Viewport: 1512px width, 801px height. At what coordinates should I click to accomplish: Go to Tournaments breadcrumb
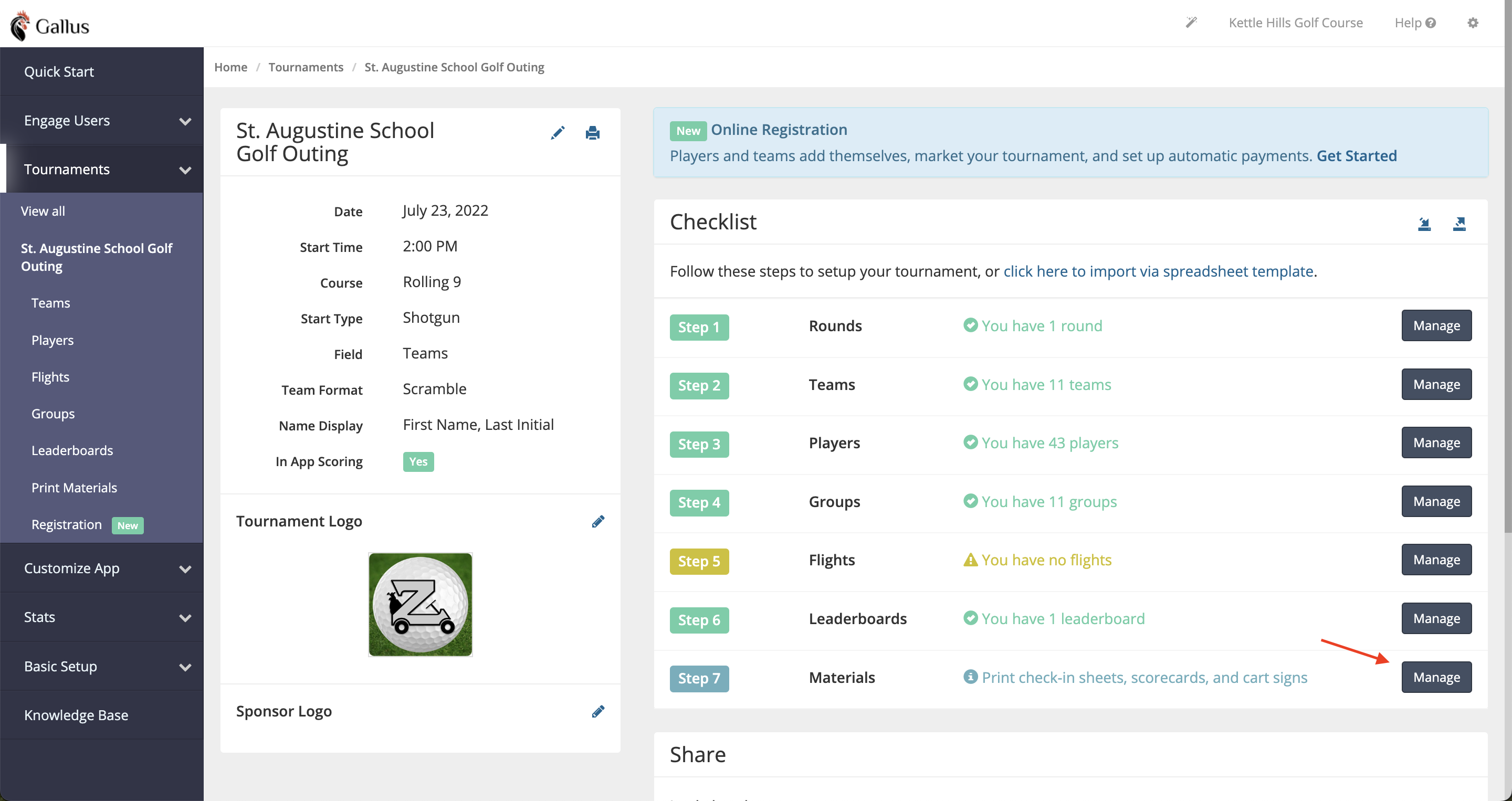click(x=306, y=67)
